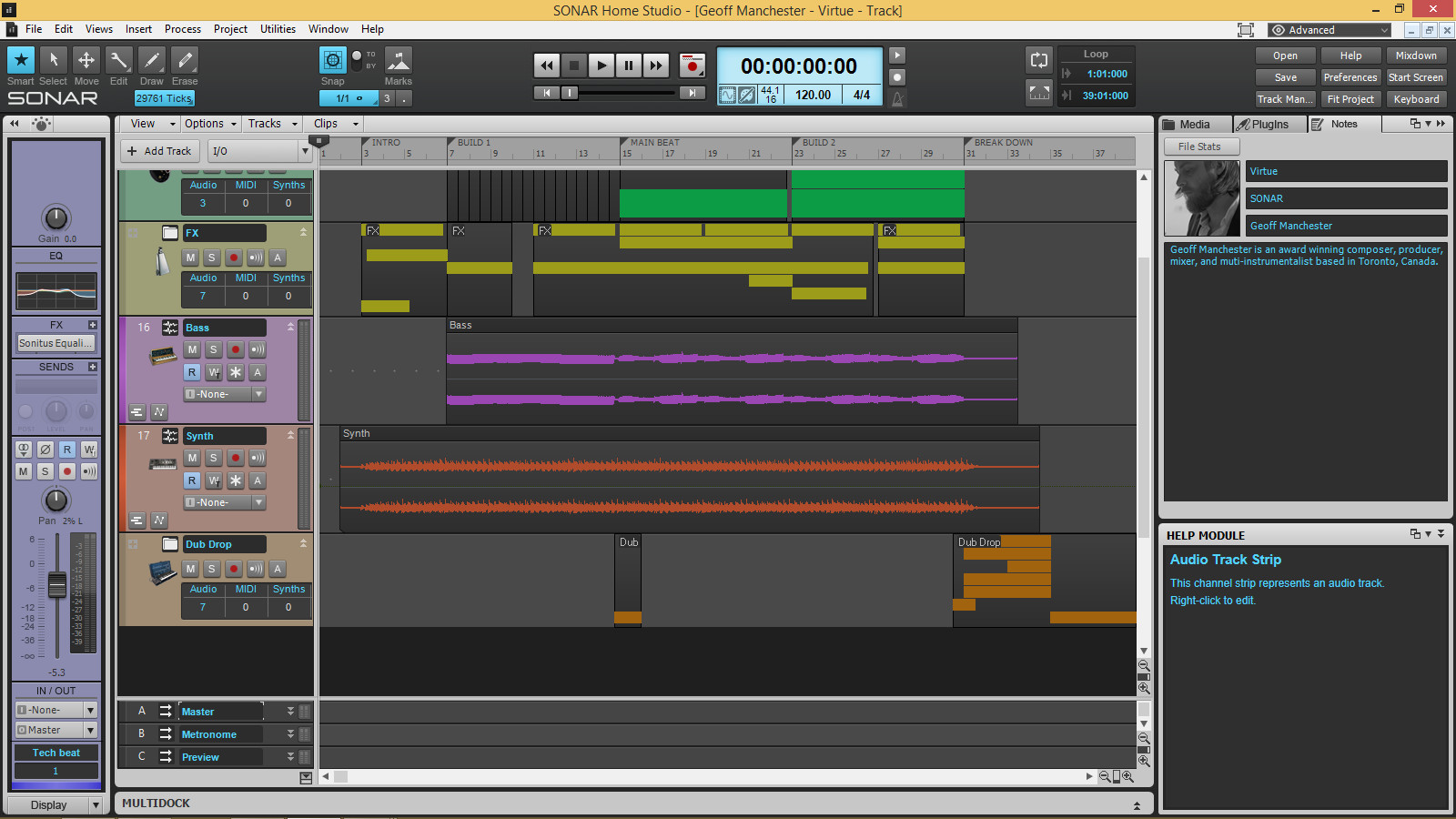The height and width of the screenshot is (819, 1456).
Task: Switch to the Draw tool
Action: click(x=151, y=59)
